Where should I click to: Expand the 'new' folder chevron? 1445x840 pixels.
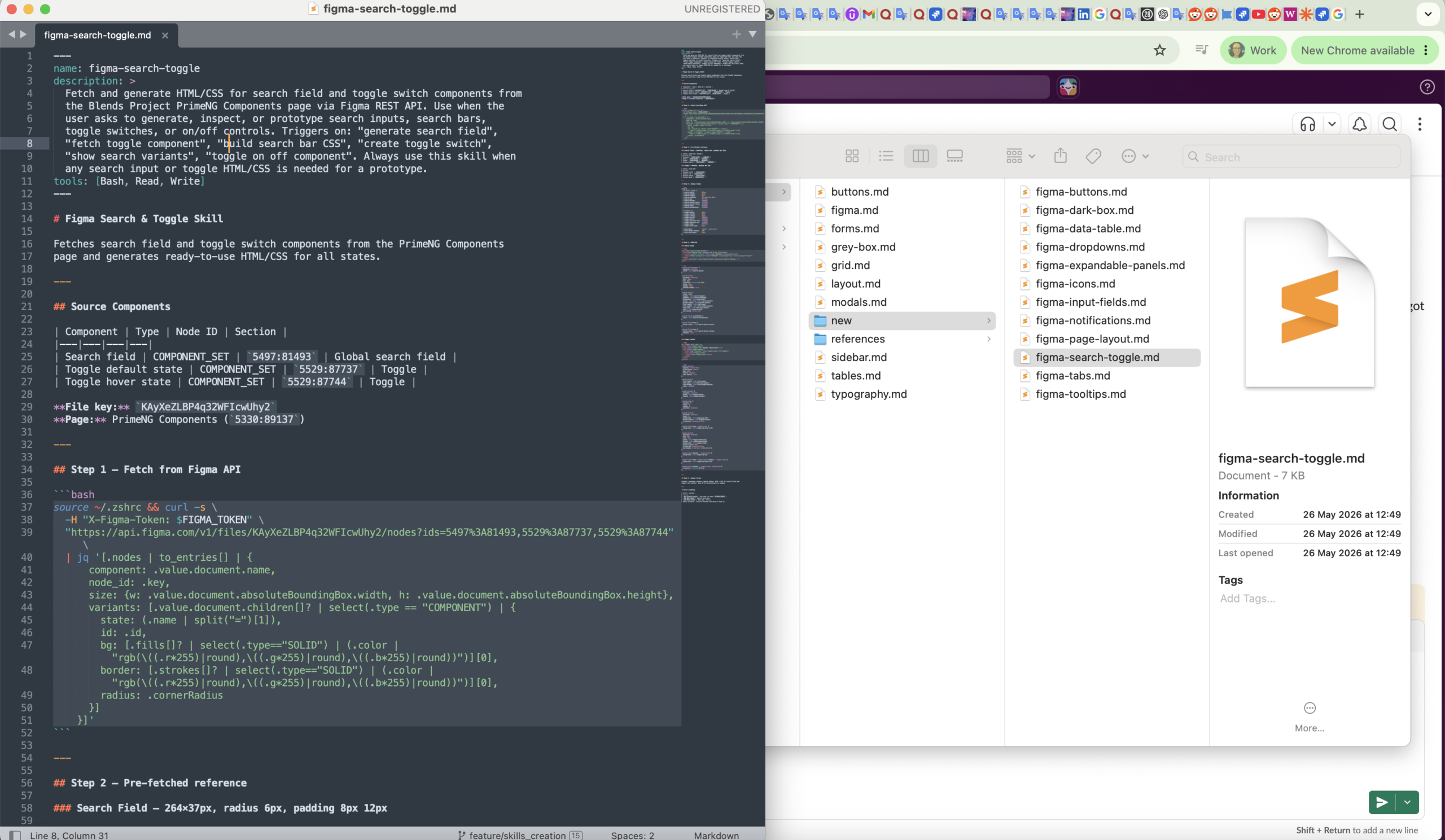click(988, 320)
